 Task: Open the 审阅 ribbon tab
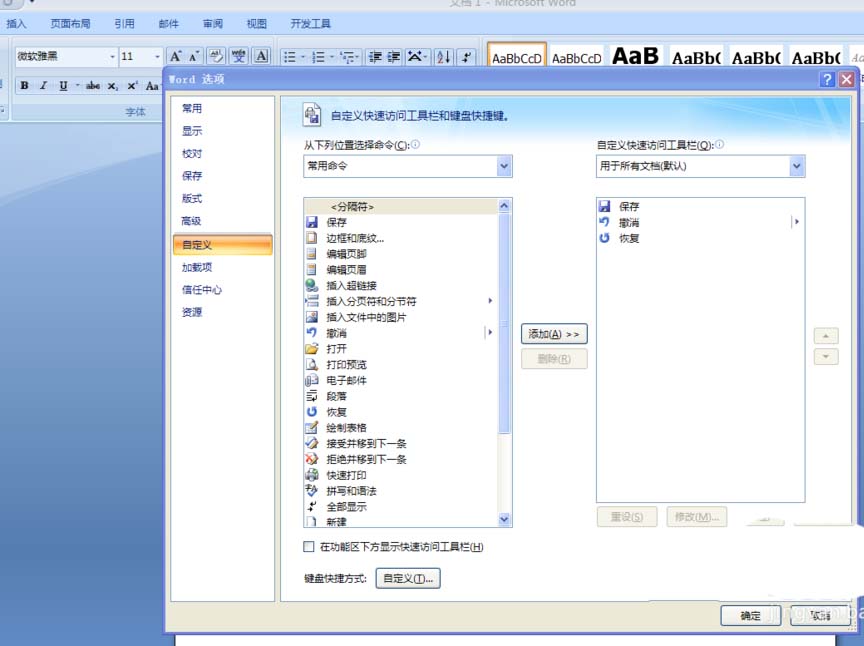[x=213, y=24]
